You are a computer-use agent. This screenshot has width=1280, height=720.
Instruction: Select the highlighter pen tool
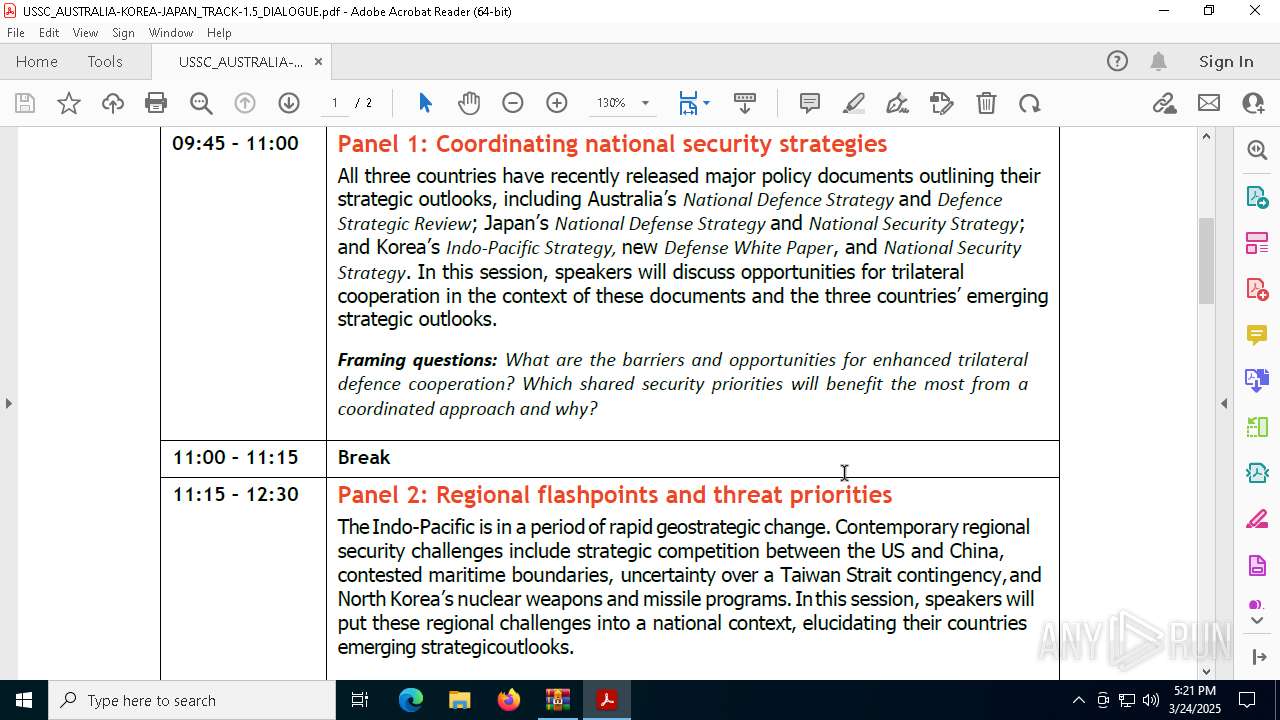[x=854, y=103]
